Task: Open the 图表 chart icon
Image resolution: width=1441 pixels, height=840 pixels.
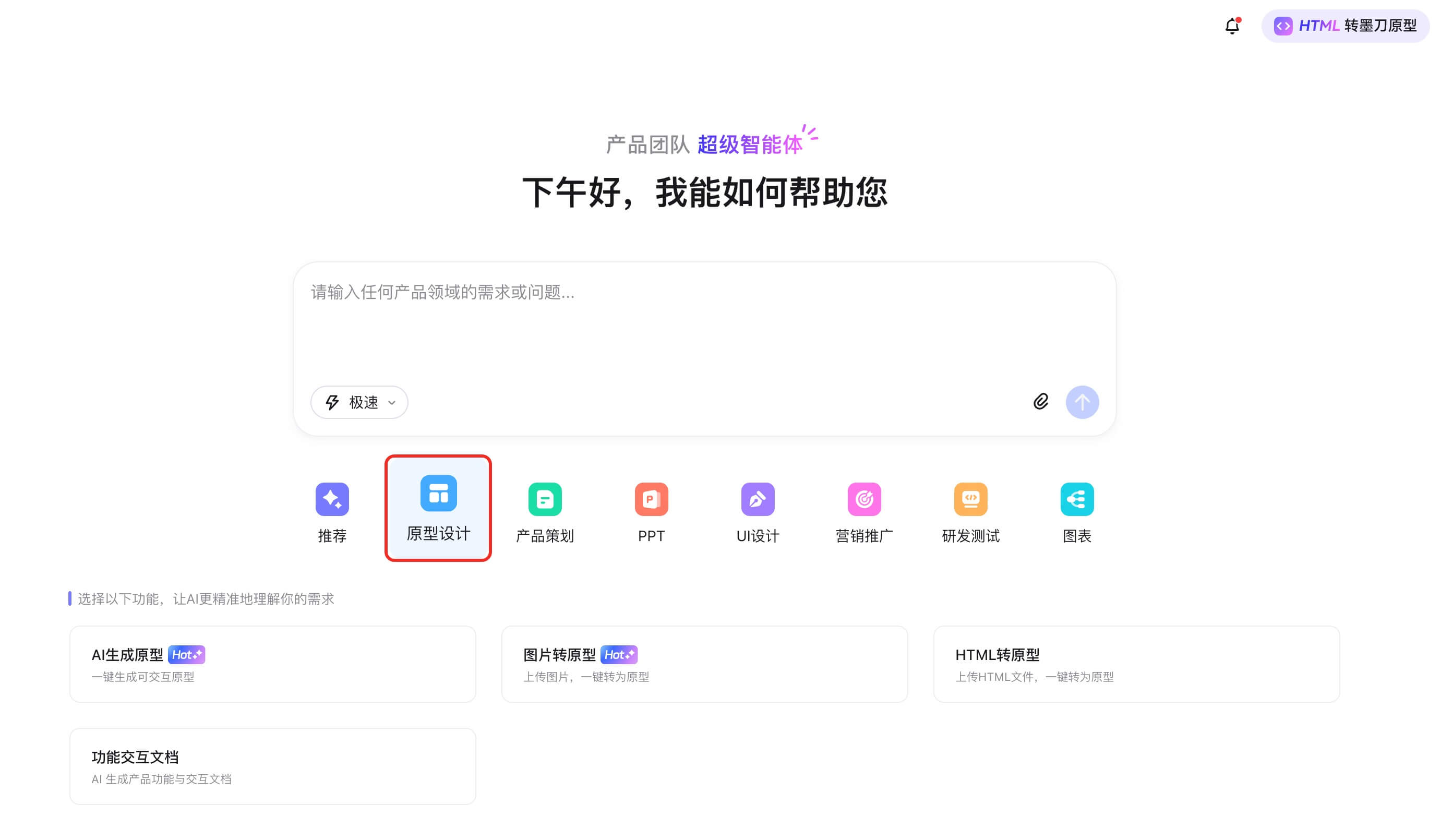Action: point(1076,499)
